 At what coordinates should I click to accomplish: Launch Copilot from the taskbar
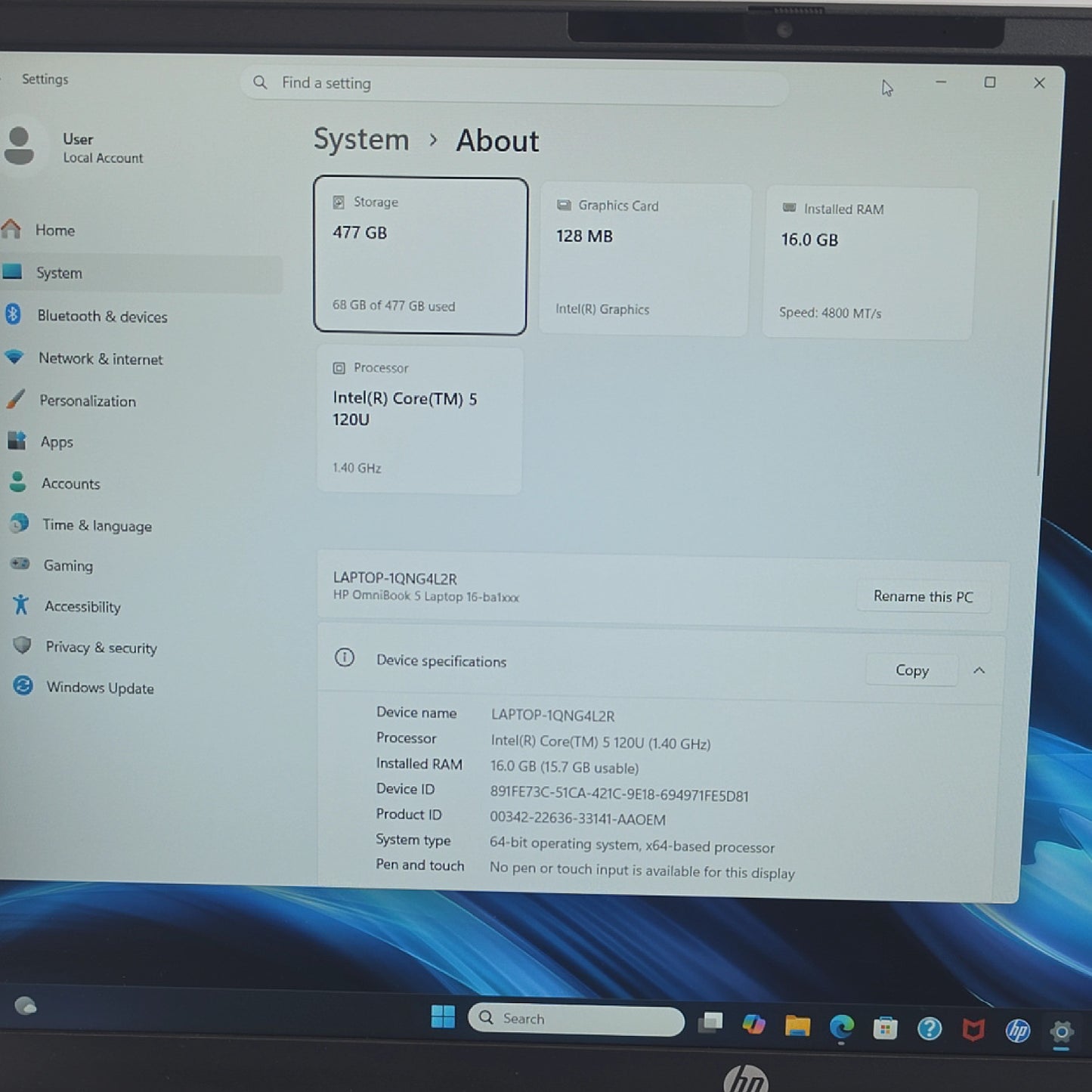pyautogui.click(x=753, y=1024)
